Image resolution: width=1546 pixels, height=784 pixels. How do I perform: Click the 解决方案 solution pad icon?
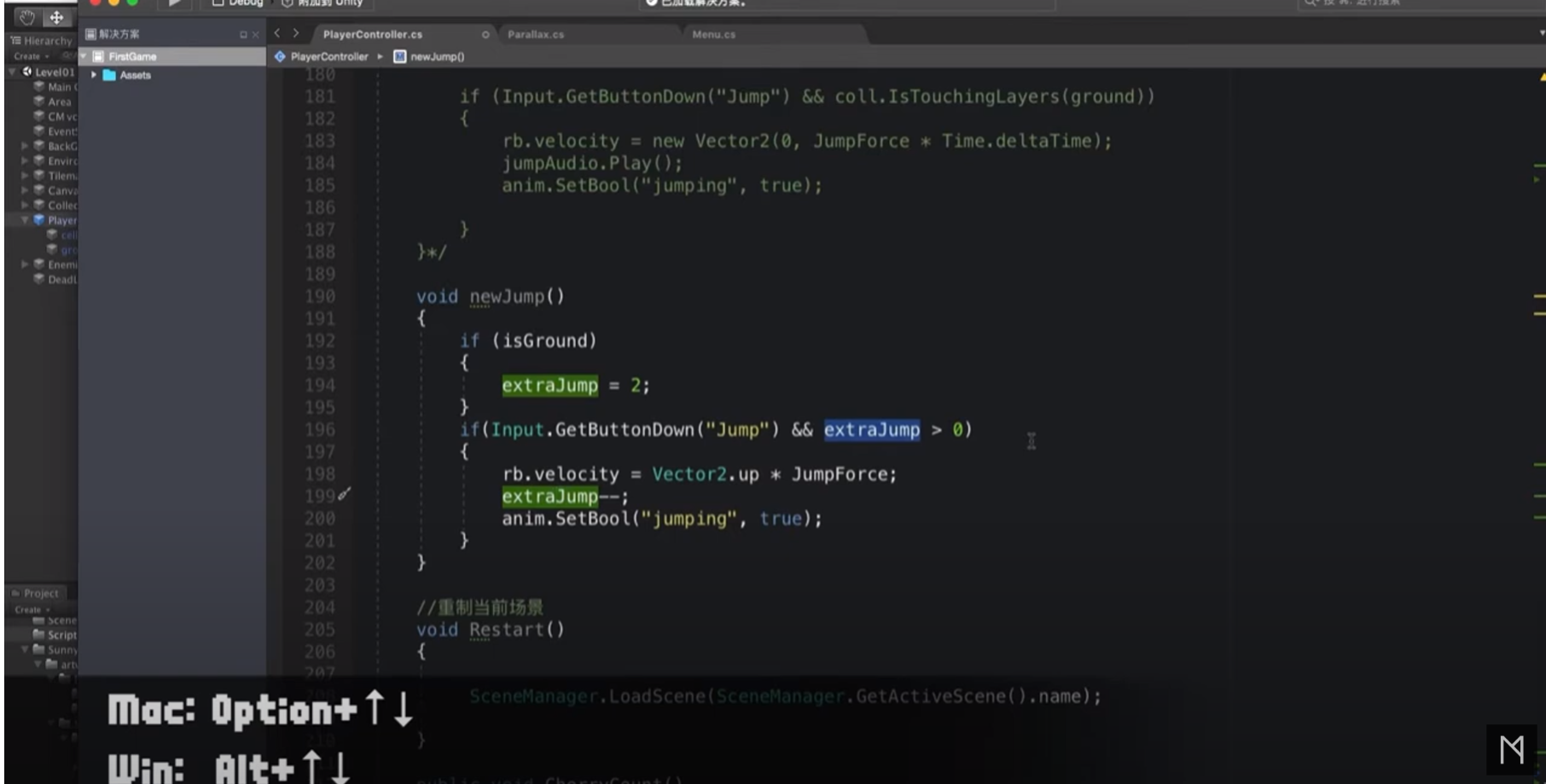(90, 34)
